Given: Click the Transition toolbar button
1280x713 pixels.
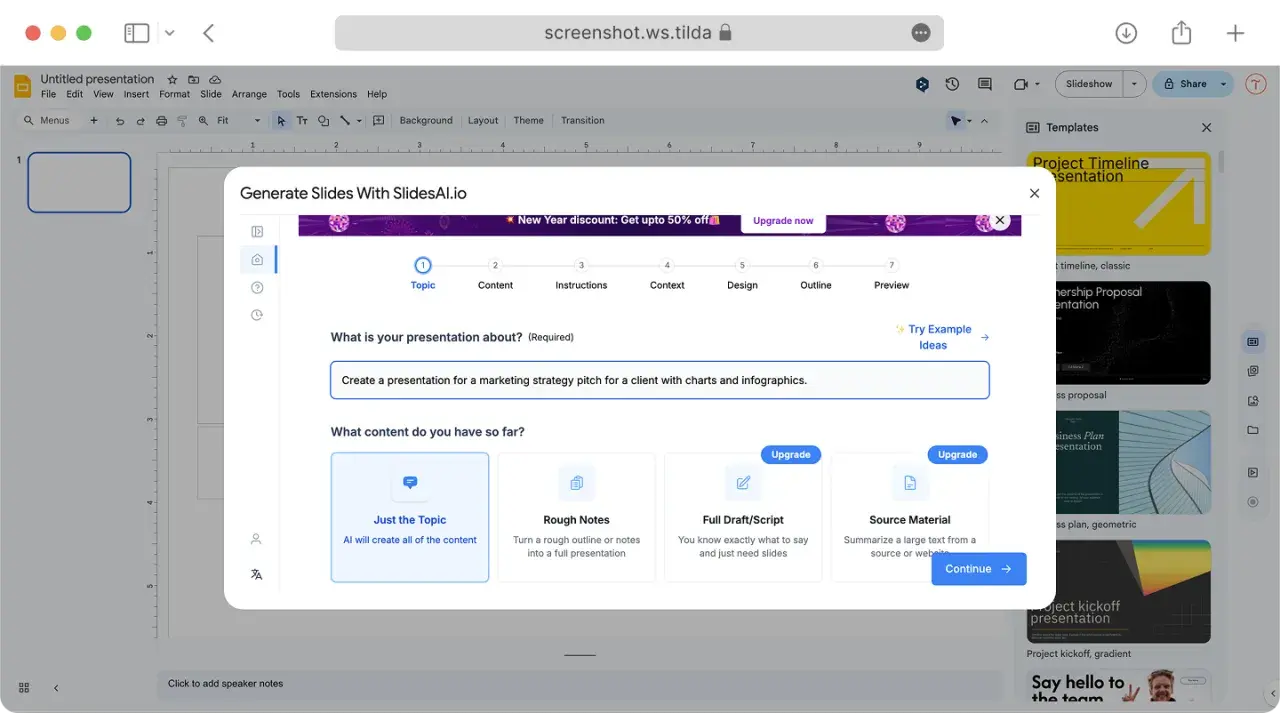Looking at the screenshot, I should pyautogui.click(x=583, y=120).
